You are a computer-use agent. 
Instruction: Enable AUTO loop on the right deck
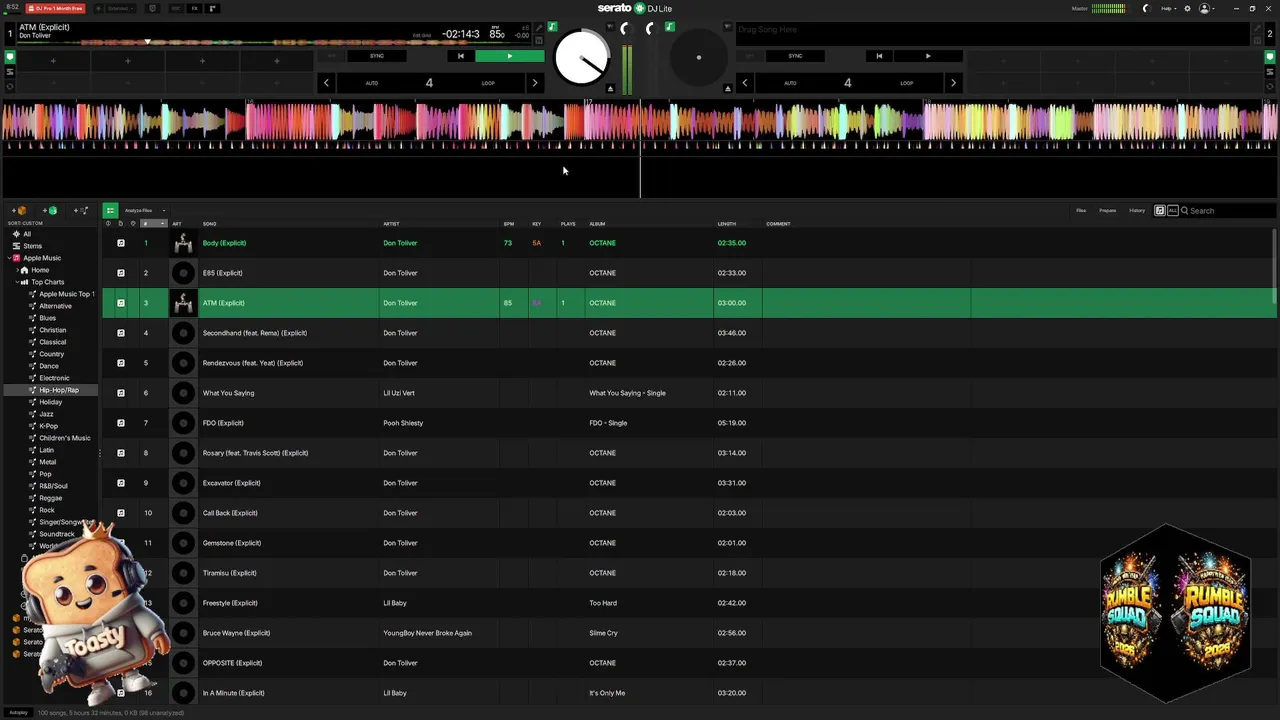click(x=790, y=83)
